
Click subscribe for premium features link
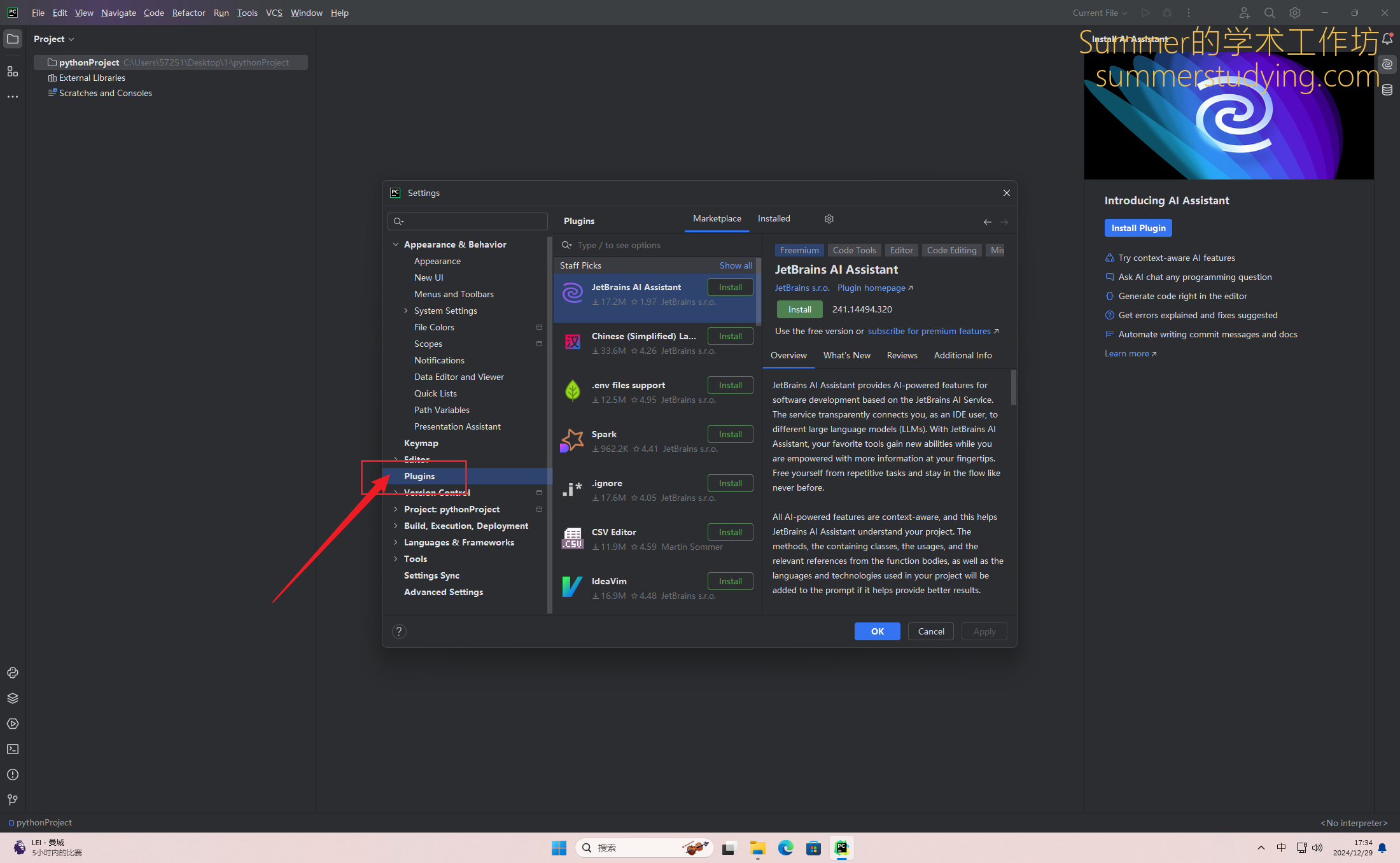click(x=934, y=331)
